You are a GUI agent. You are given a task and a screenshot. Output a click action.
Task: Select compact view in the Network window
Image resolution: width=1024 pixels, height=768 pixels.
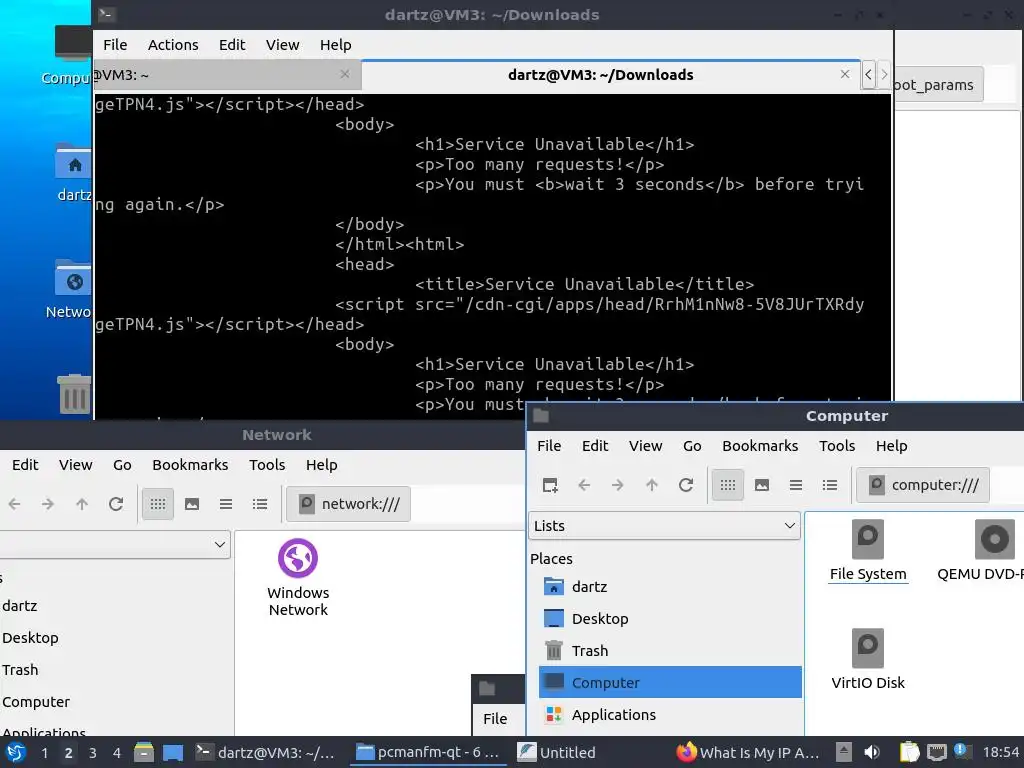click(x=226, y=504)
